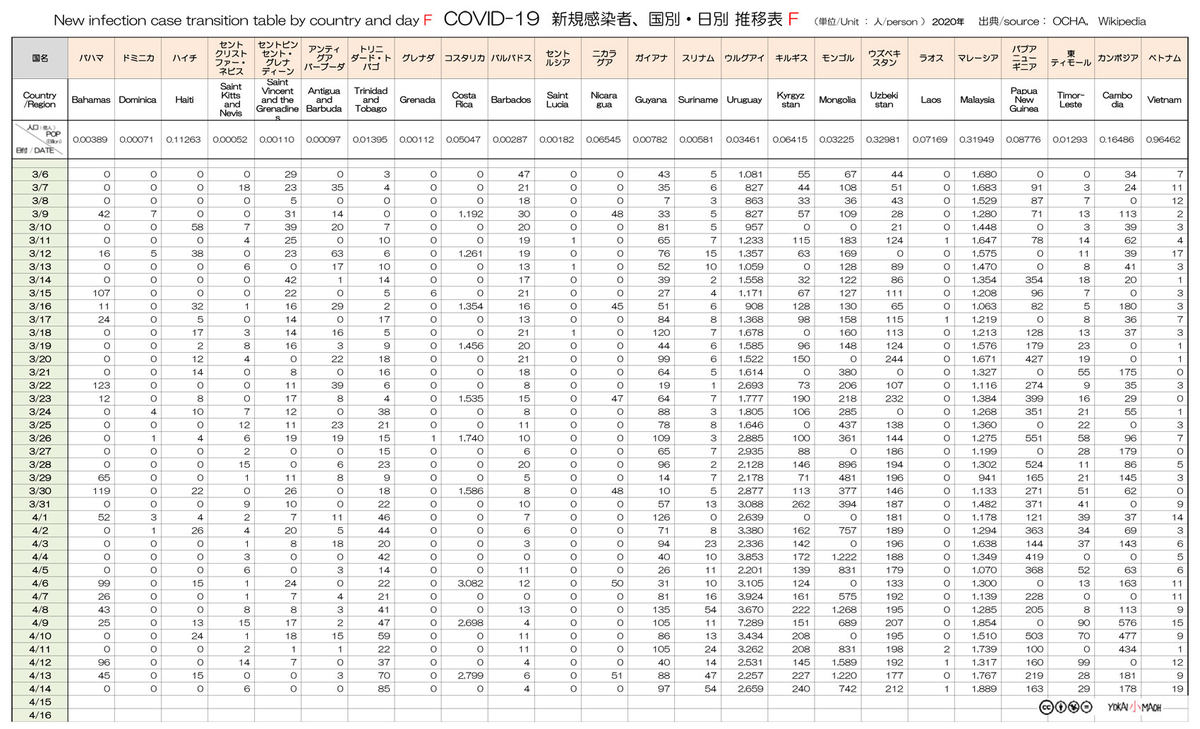1200x729 pixels.
Task: Select the Cambodia column header
Action: click(x=1117, y=100)
